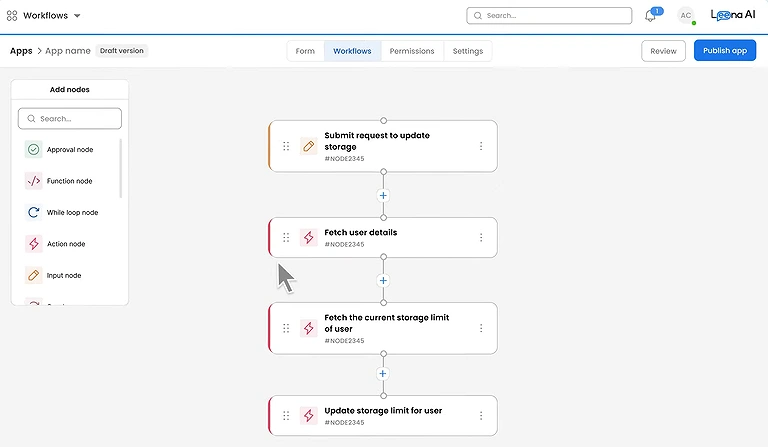Open options menu of Fetch user details
Screen dimensions: 768x447
pyautogui.click(x=481, y=237)
